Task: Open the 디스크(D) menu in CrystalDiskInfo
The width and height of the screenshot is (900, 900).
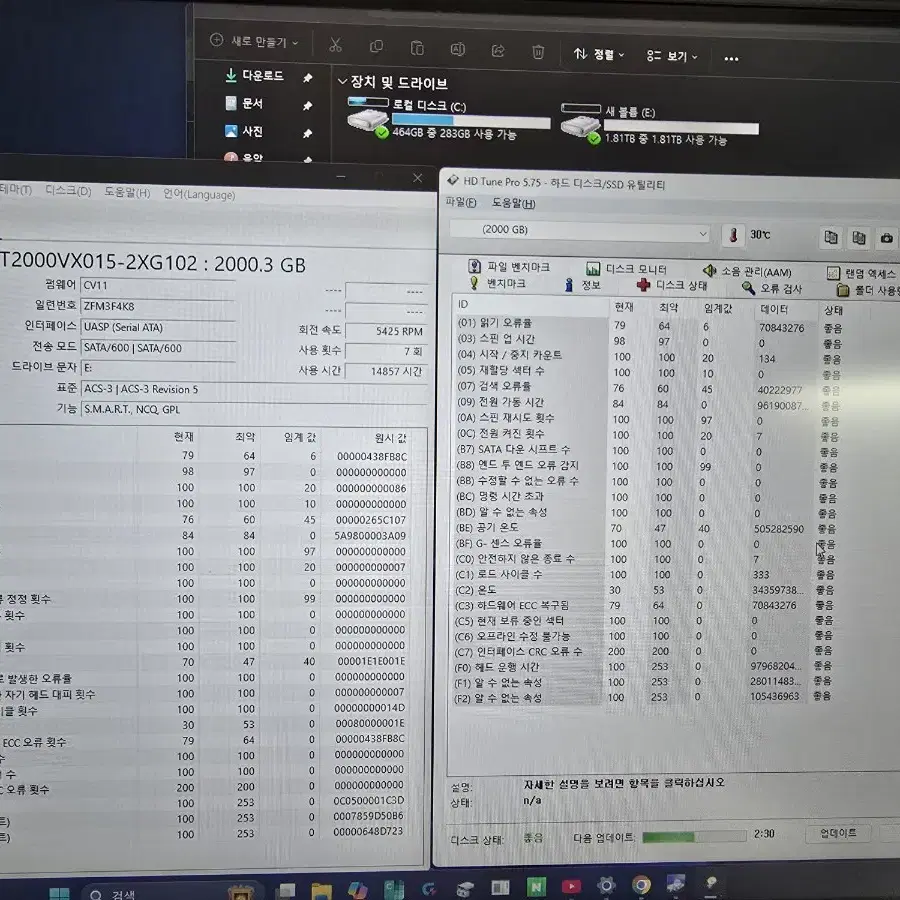Action: click(68, 191)
